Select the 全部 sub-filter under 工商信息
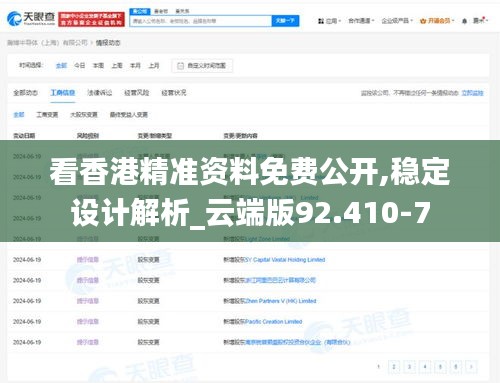This screenshot has height=383, width=500. pyautogui.click(x=19, y=115)
